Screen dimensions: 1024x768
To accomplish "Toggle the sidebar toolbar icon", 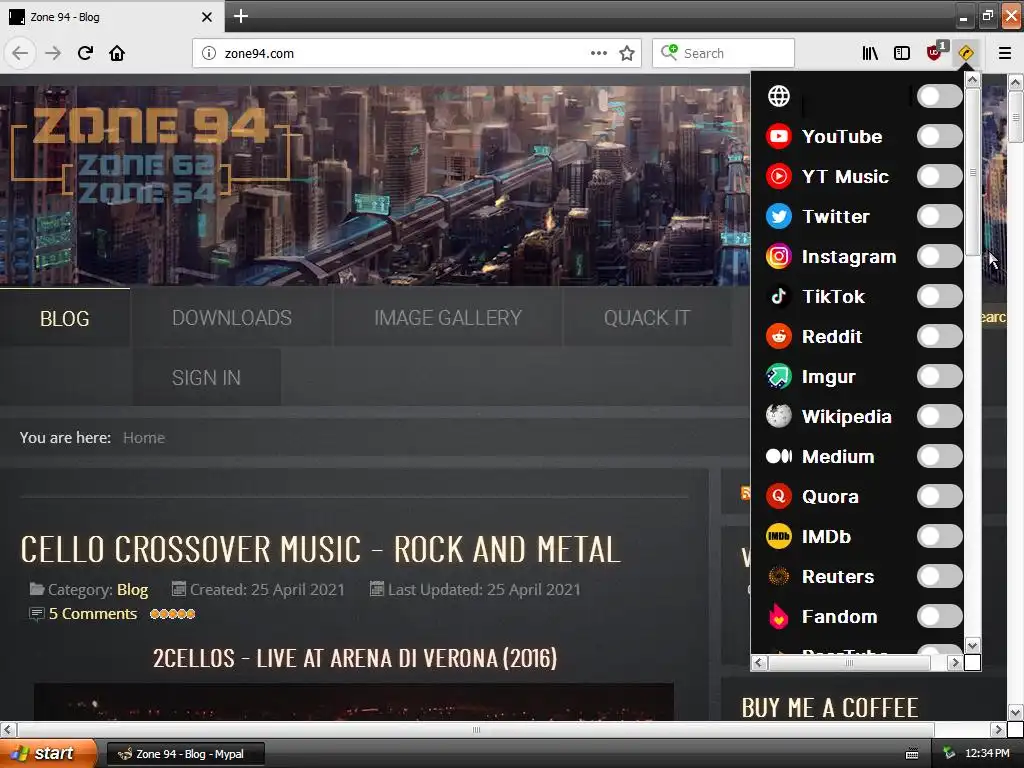I will (902, 53).
